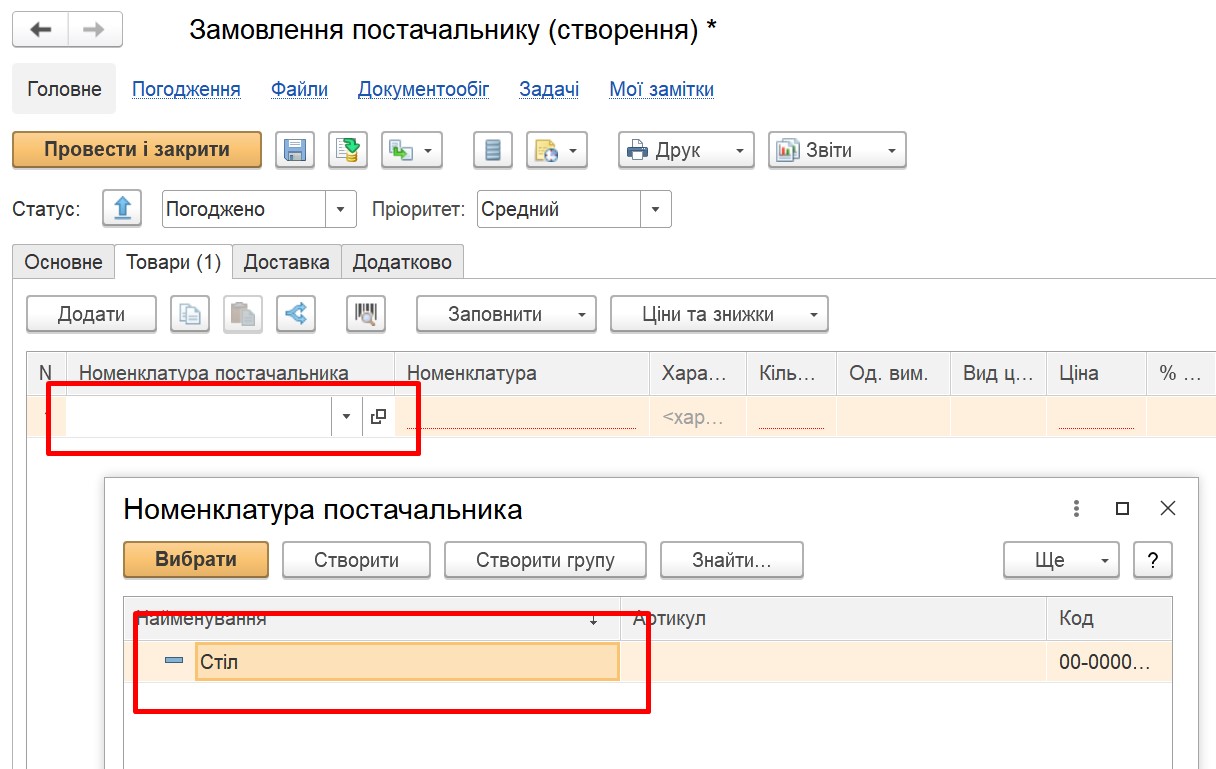Click the post document icon with green arrow
The image size is (1216, 769).
pos(348,150)
